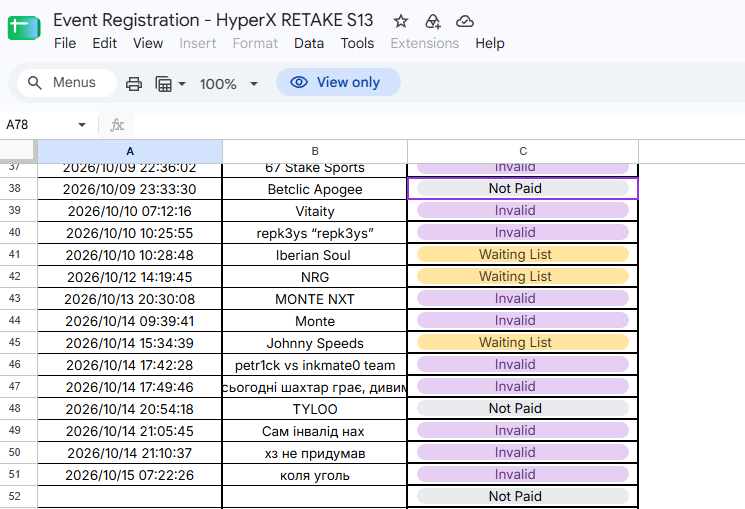Click the Сам інвалід нах cell
745x509 pixels.
pyautogui.click(x=315, y=431)
